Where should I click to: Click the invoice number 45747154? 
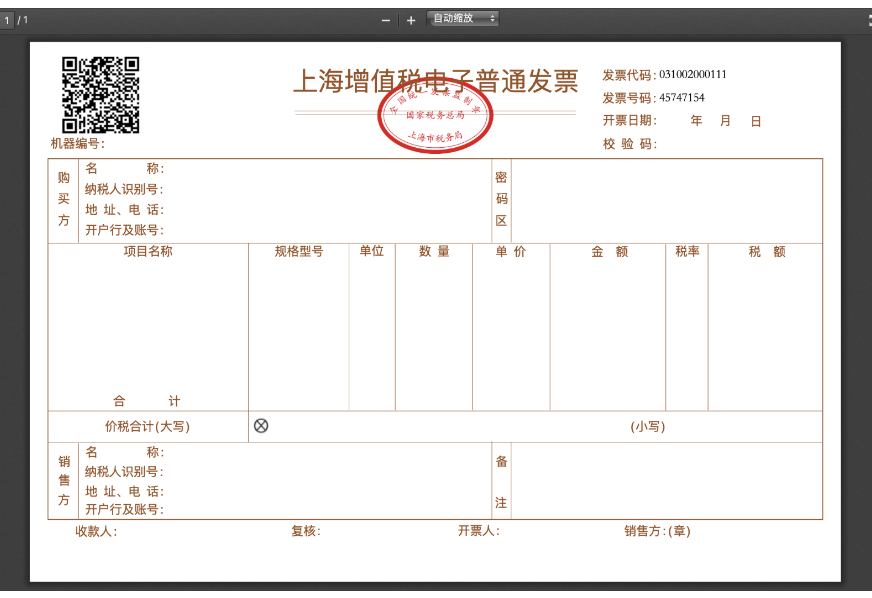pos(682,98)
